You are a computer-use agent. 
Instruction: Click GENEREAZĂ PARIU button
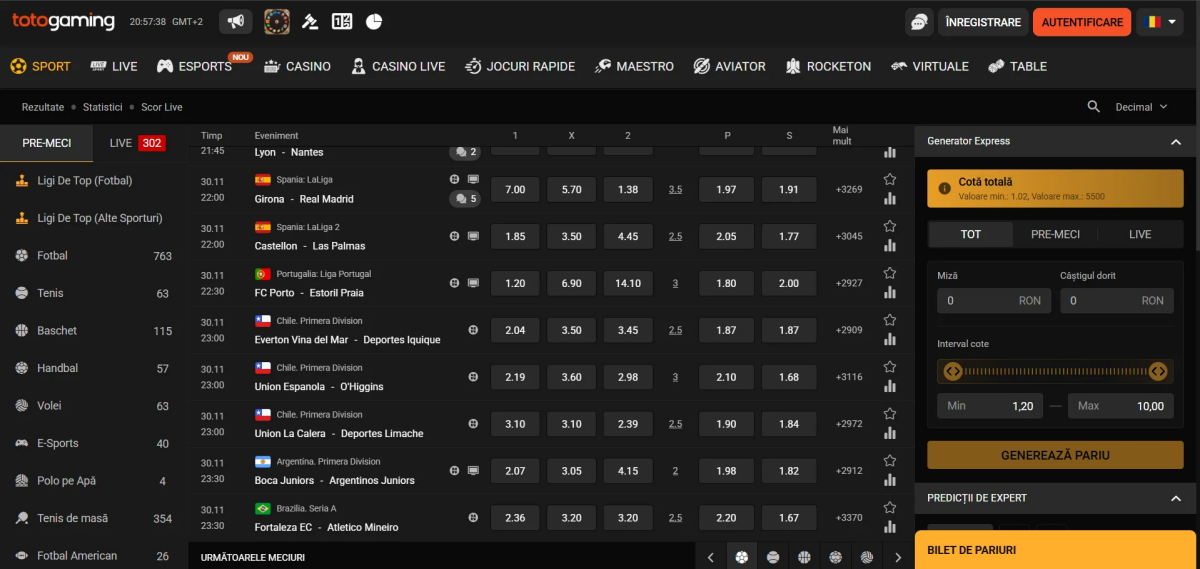coord(1055,455)
